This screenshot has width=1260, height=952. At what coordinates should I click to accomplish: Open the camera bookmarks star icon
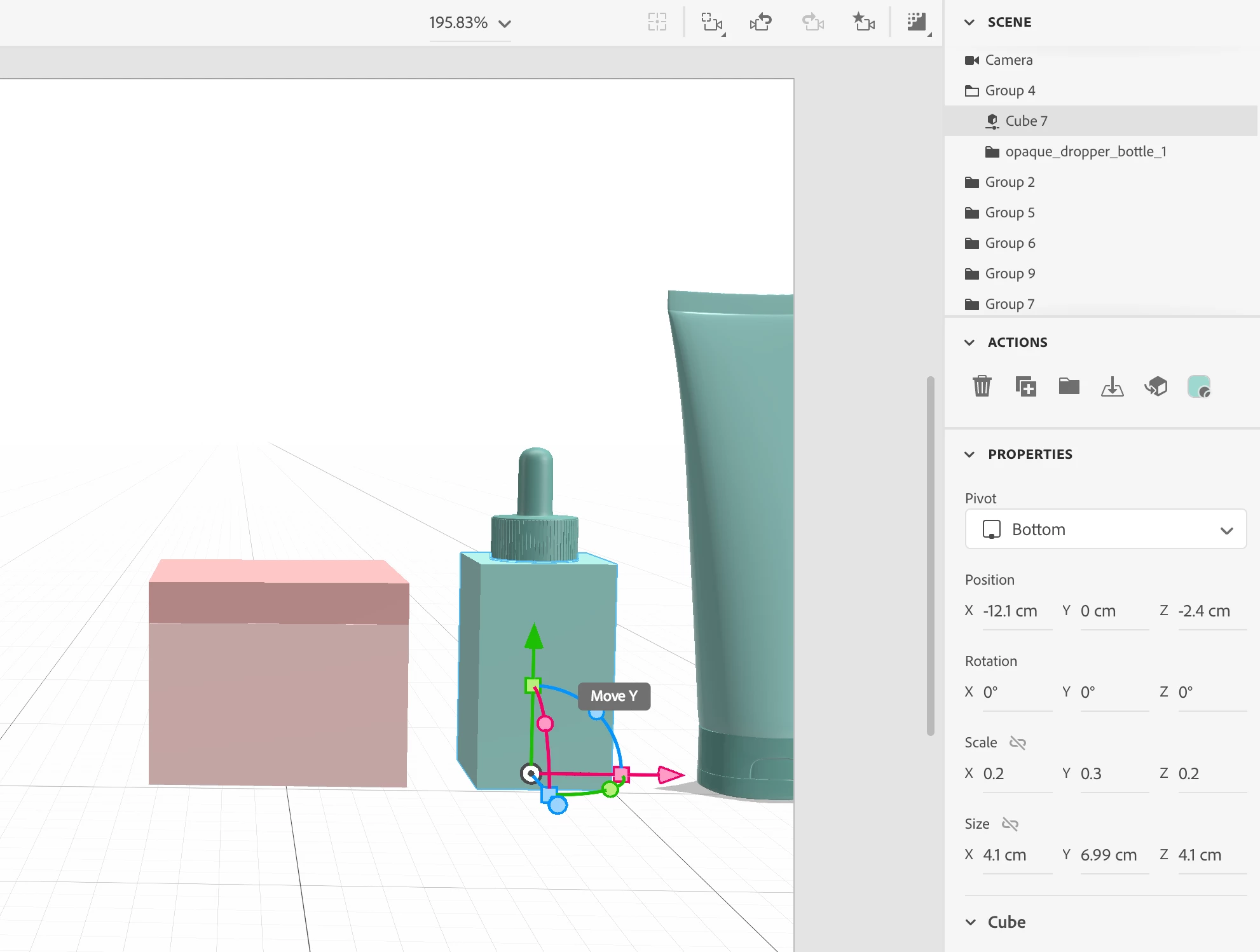click(x=863, y=23)
